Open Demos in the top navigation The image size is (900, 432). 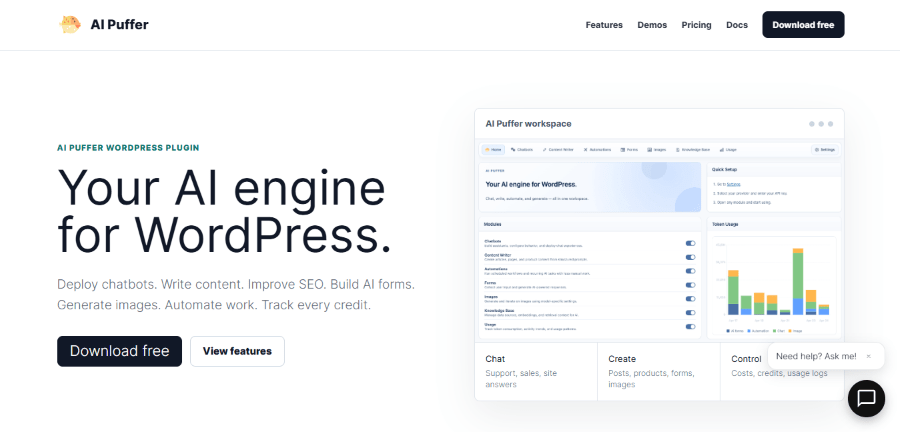652,25
